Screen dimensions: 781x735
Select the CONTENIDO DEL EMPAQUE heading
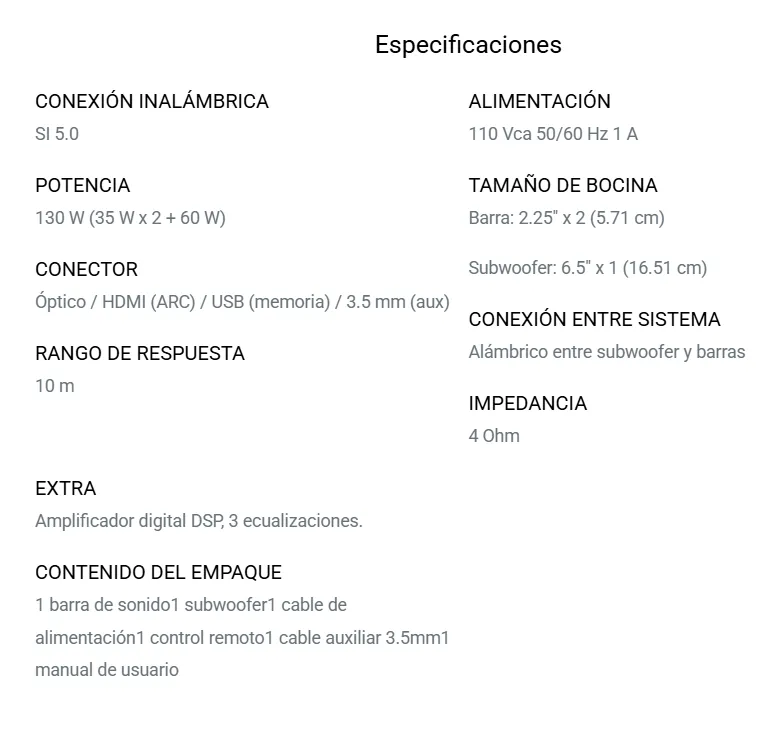158,573
